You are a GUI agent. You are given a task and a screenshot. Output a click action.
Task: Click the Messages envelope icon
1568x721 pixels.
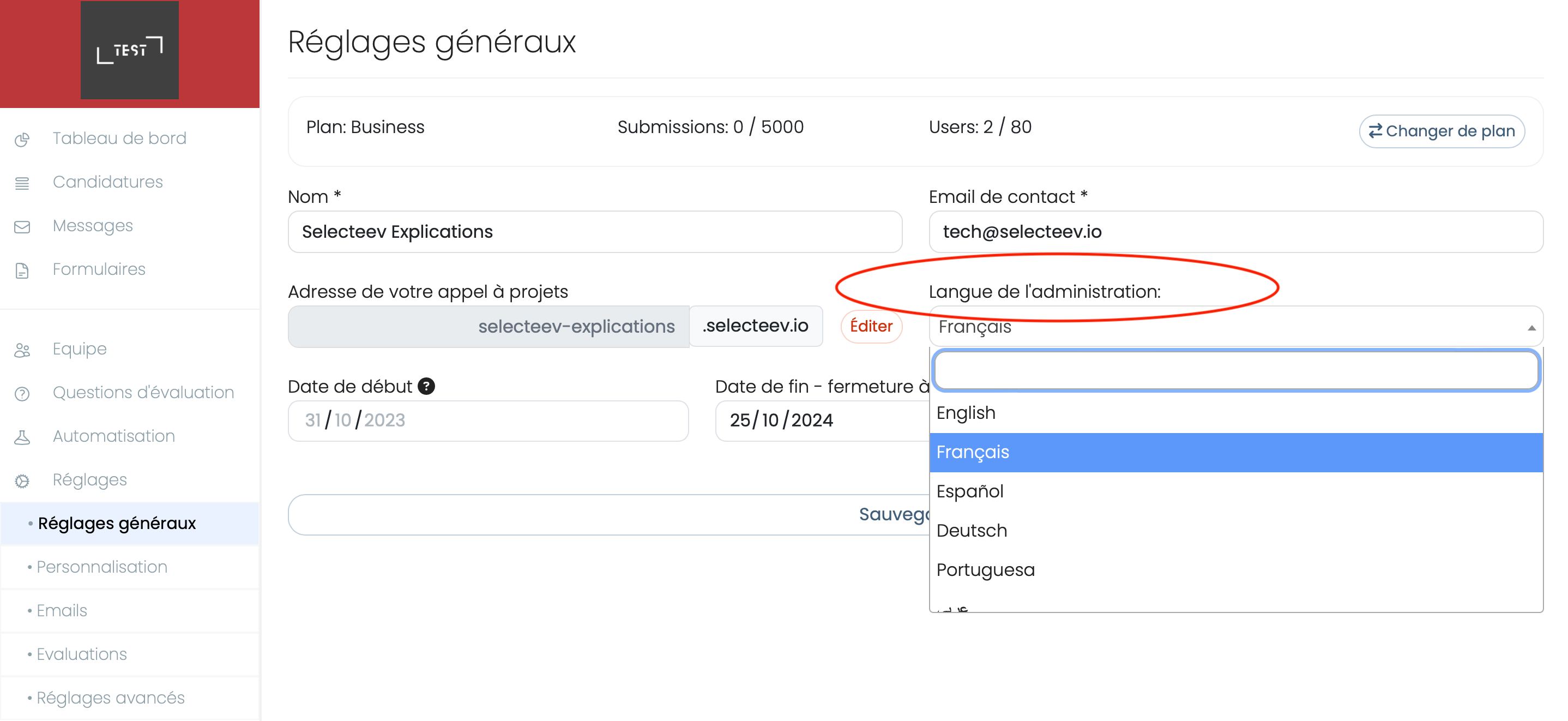coord(22,226)
